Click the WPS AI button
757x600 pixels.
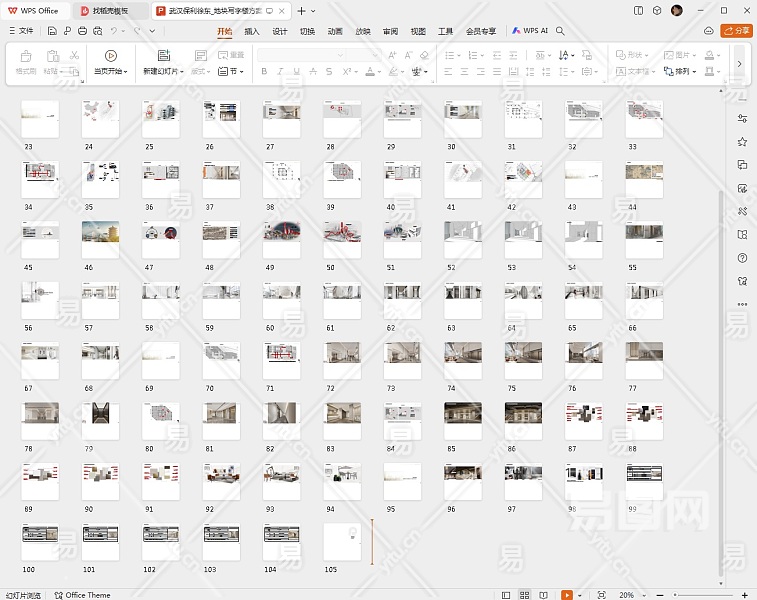(530, 31)
